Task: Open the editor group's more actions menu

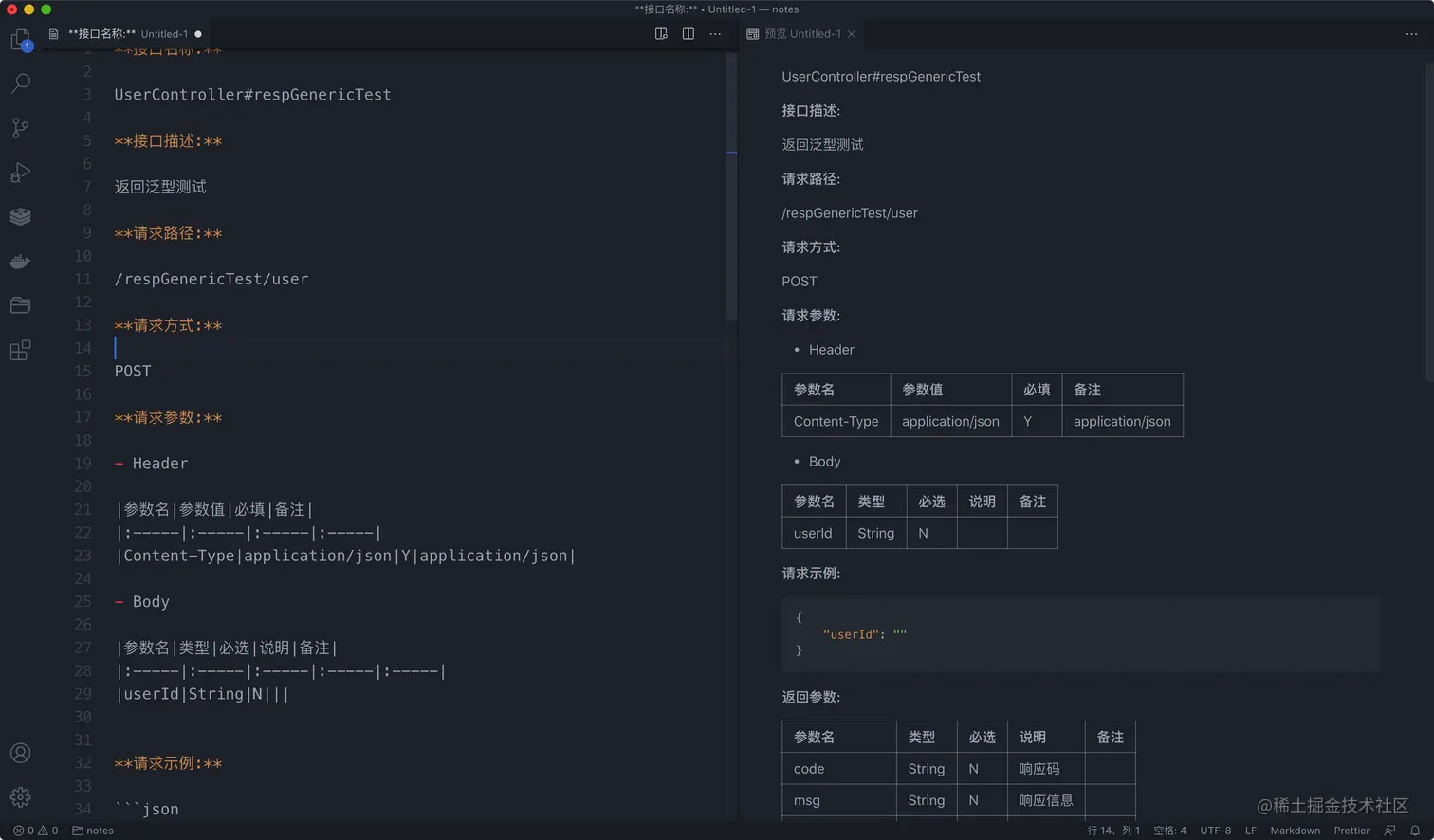Action: (x=715, y=34)
